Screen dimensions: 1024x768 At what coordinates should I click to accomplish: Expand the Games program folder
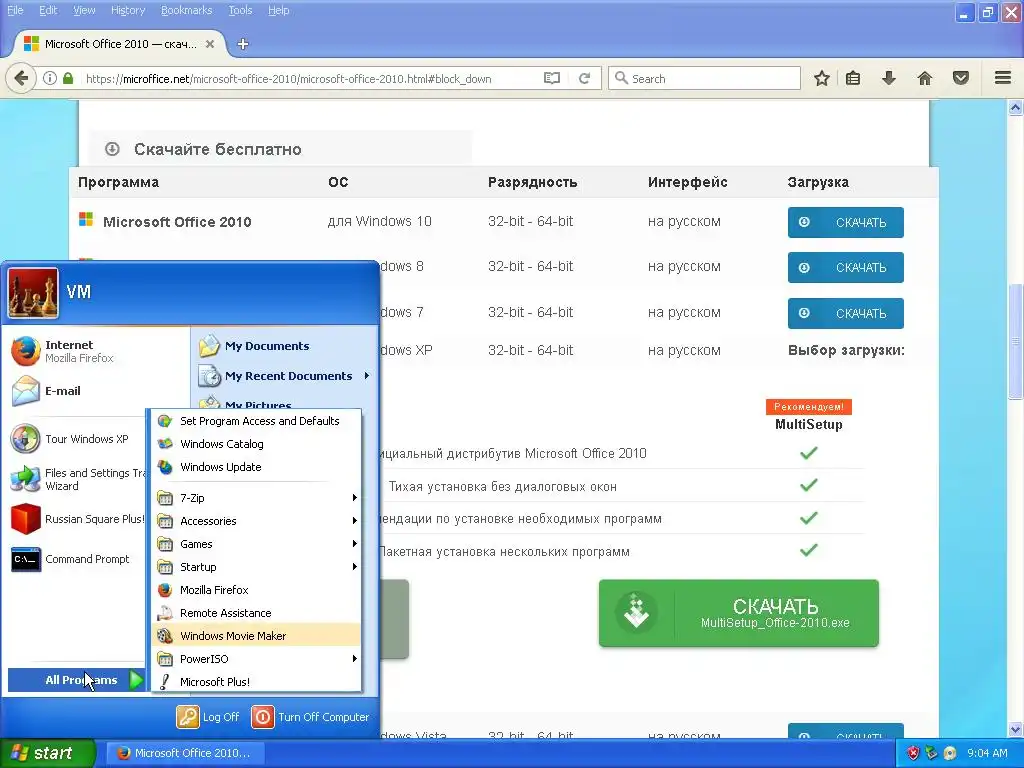coord(256,544)
